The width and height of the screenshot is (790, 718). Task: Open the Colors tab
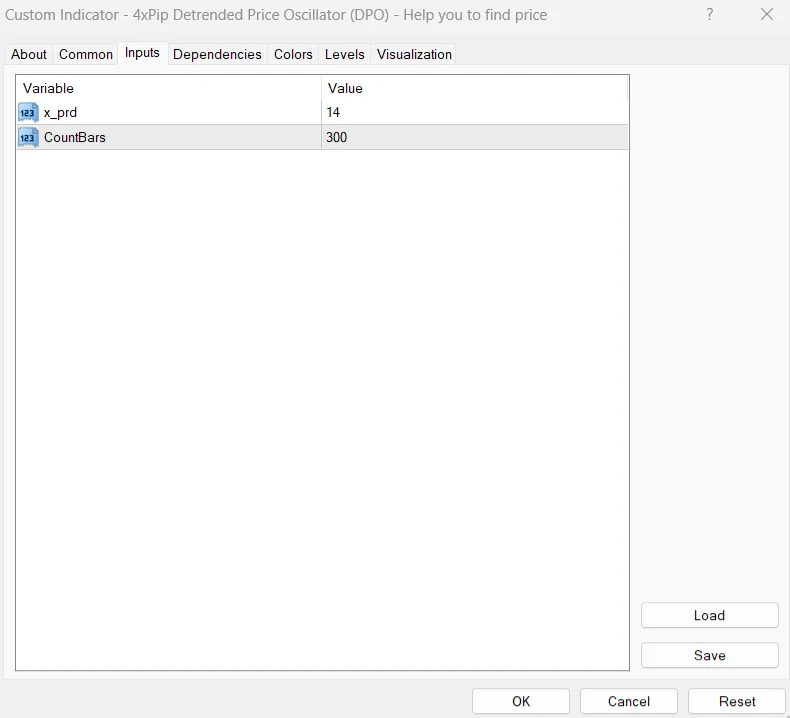293,54
